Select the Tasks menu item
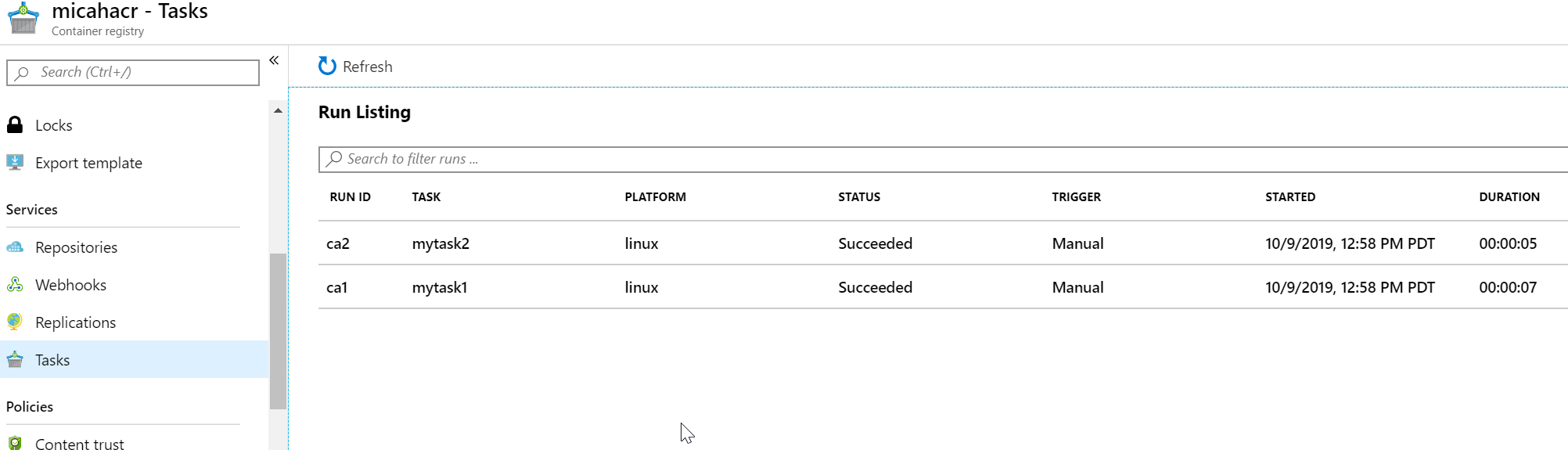1568x450 pixels. pyautogui.click(x=134, y=360)
